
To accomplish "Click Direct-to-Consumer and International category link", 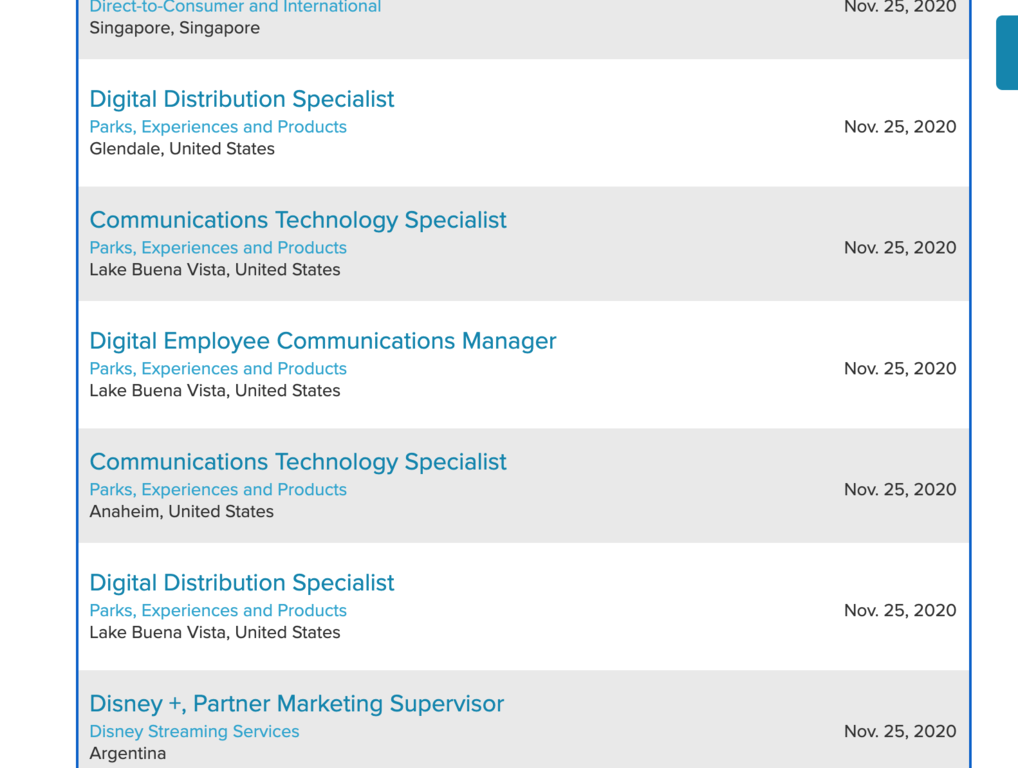I will 235,7.
